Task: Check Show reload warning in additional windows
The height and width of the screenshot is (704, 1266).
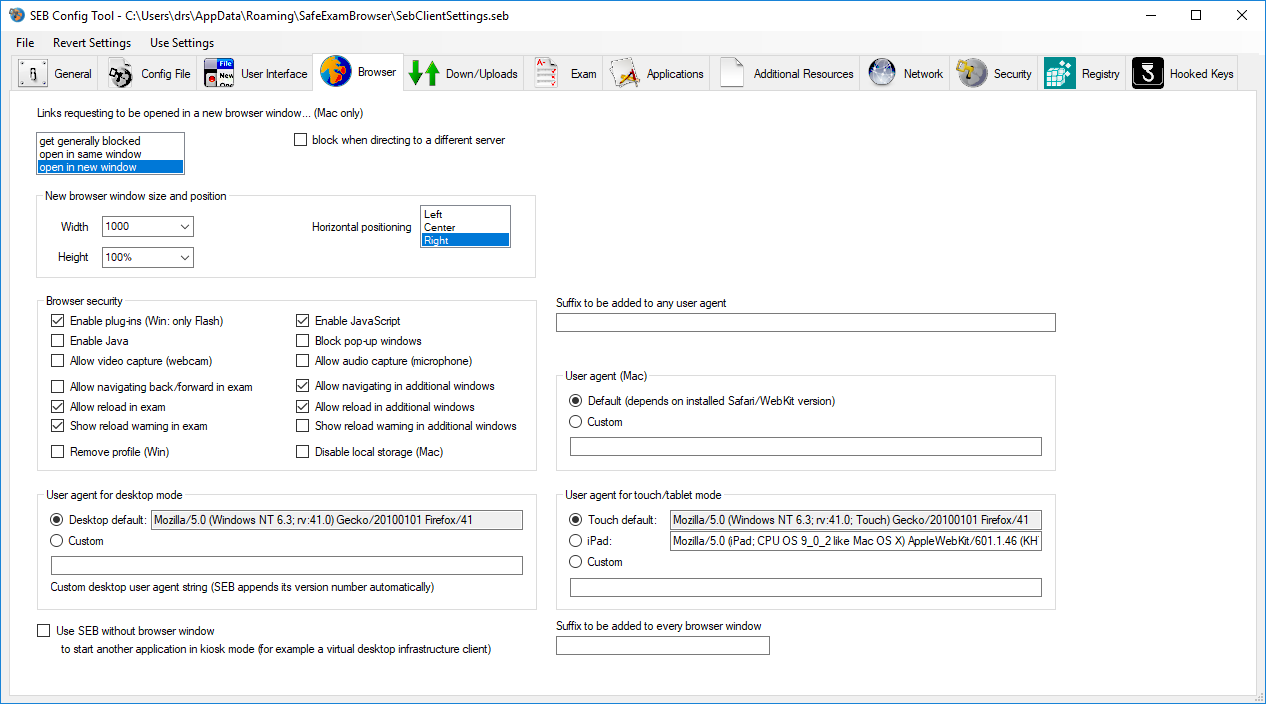Action: pyautogui.click(x=302, y=426)
